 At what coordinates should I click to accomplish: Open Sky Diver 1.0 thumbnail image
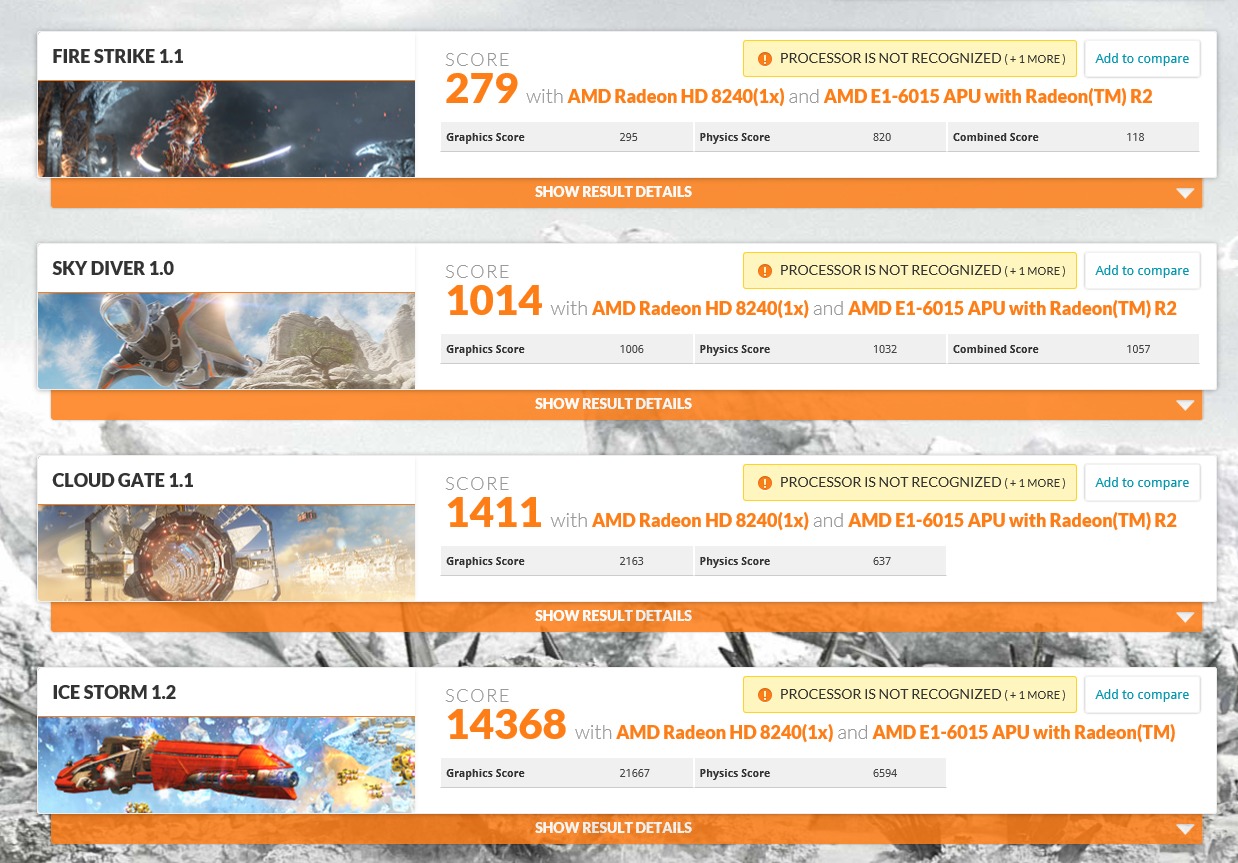tap(226, 340)
